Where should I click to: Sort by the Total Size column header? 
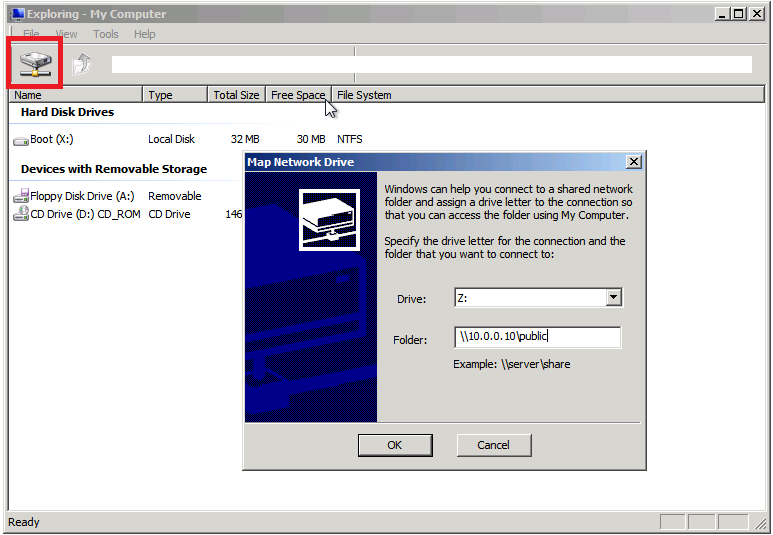pyautogui.click(x=237, y=95)
